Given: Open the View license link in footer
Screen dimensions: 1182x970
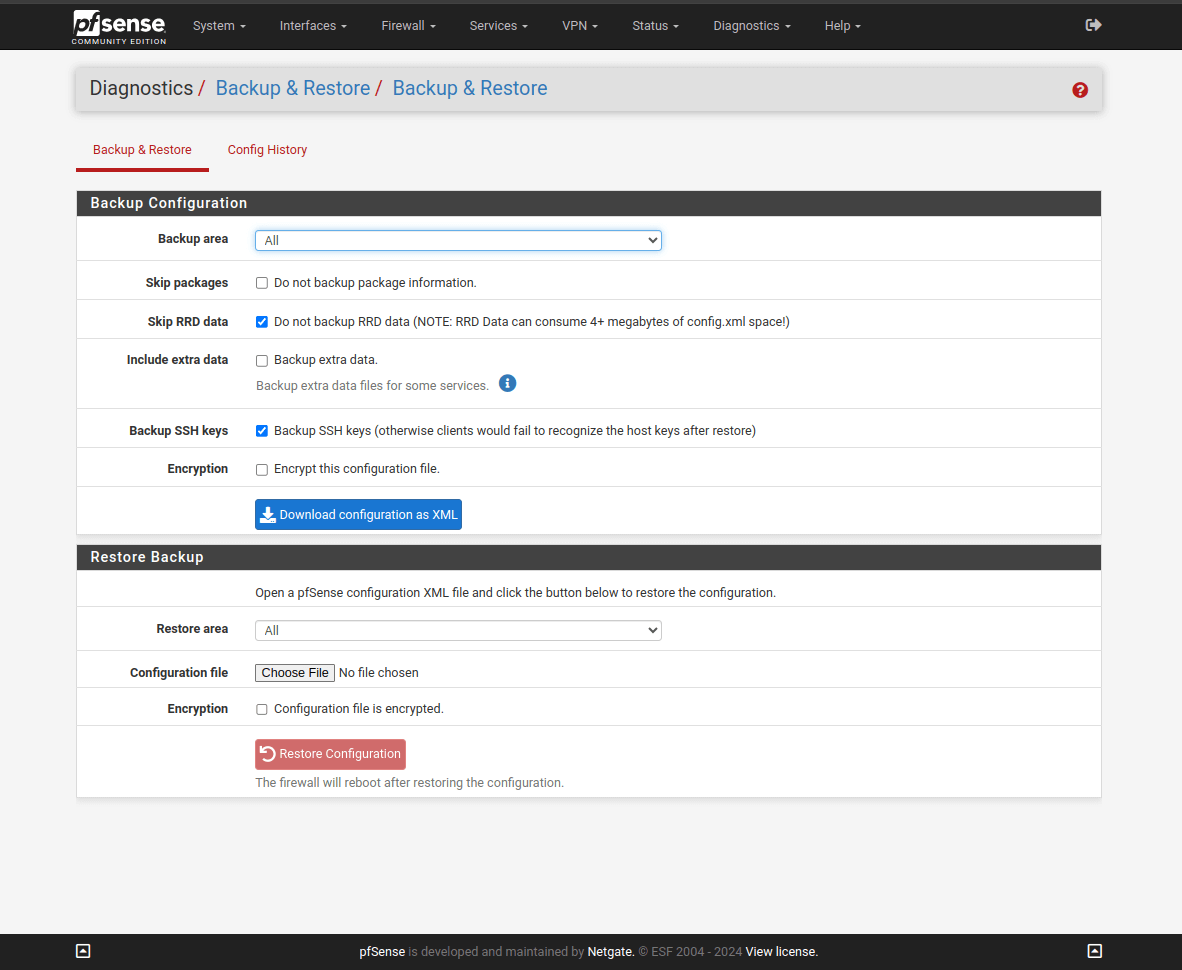Looking at the screenshot, I should point(781,952).
